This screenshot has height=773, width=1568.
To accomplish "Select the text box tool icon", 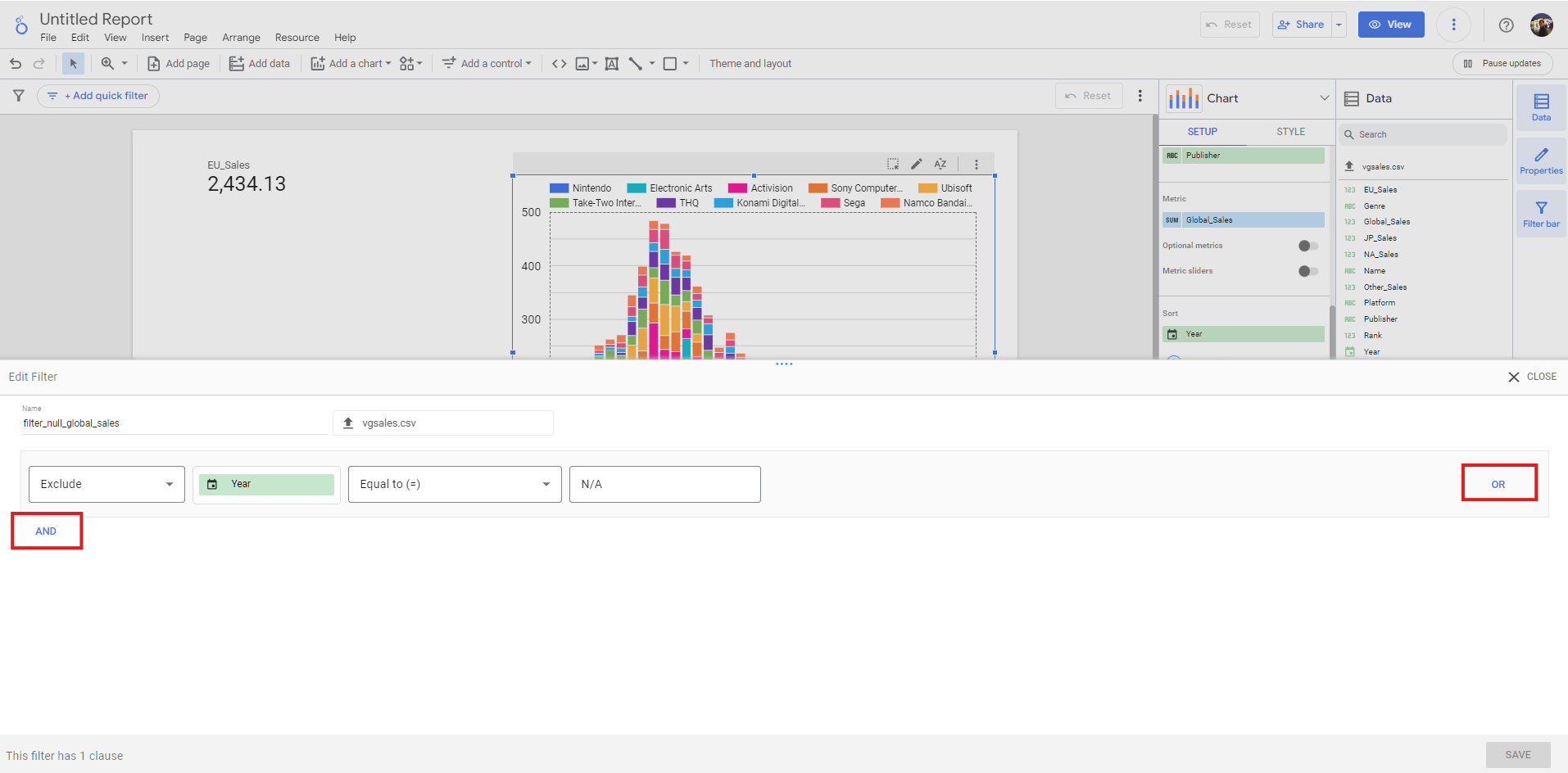I will [x=611, y=63].
